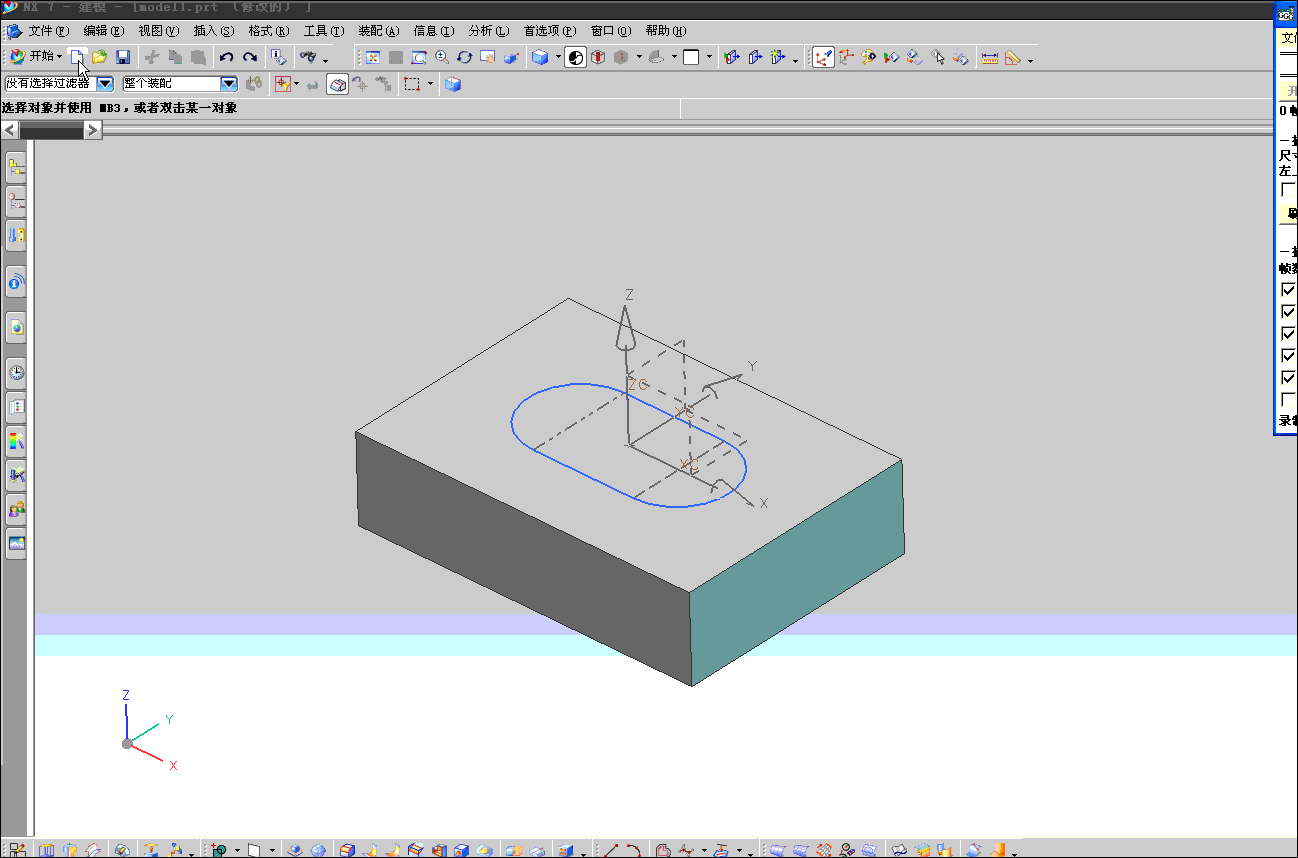Open the 视图 (View) menu
The height and width of the screenshot is (858, 1298).
coord(159,31)
